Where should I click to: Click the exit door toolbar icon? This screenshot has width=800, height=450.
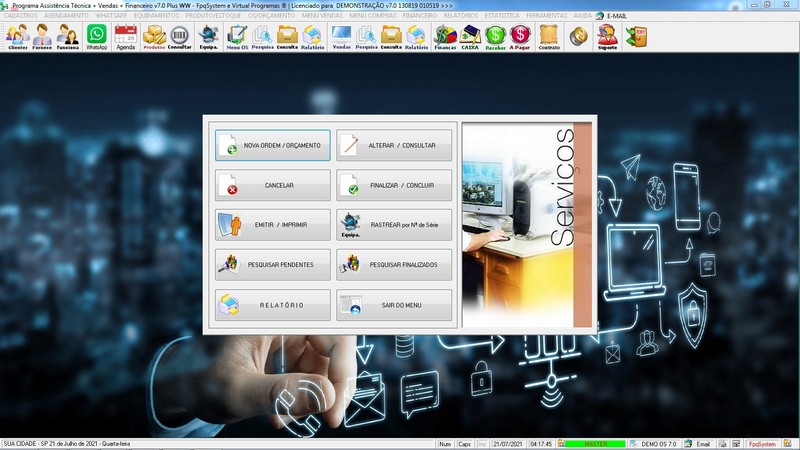636,37
